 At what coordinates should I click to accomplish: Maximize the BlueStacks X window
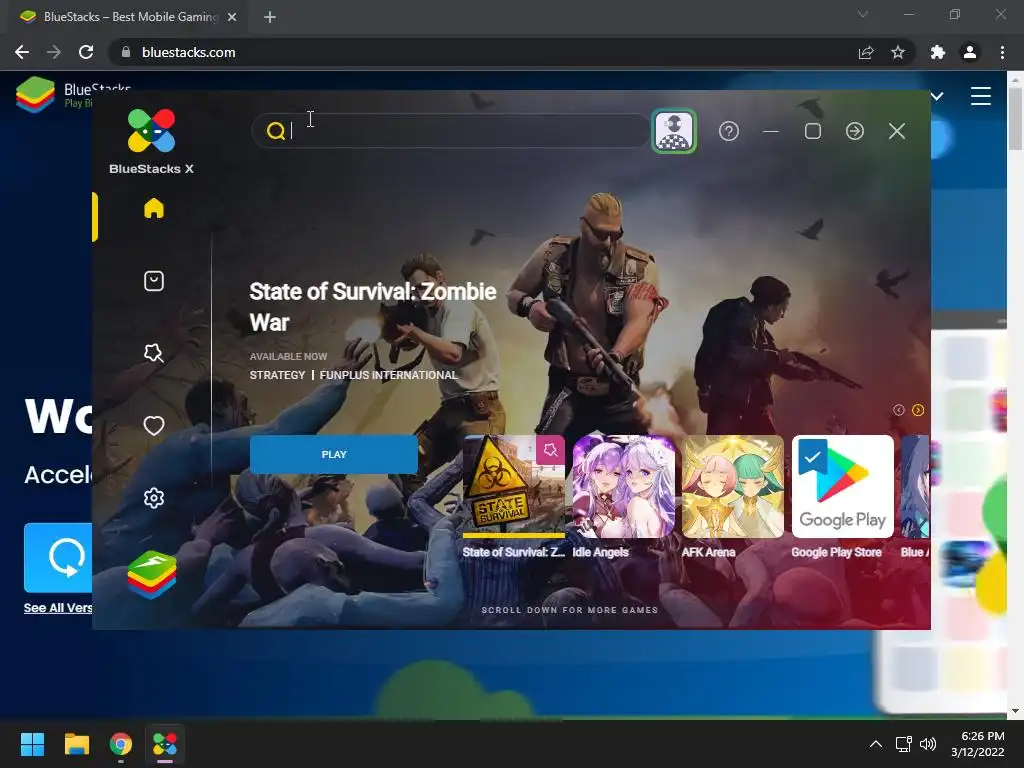(x=813, y=131)
